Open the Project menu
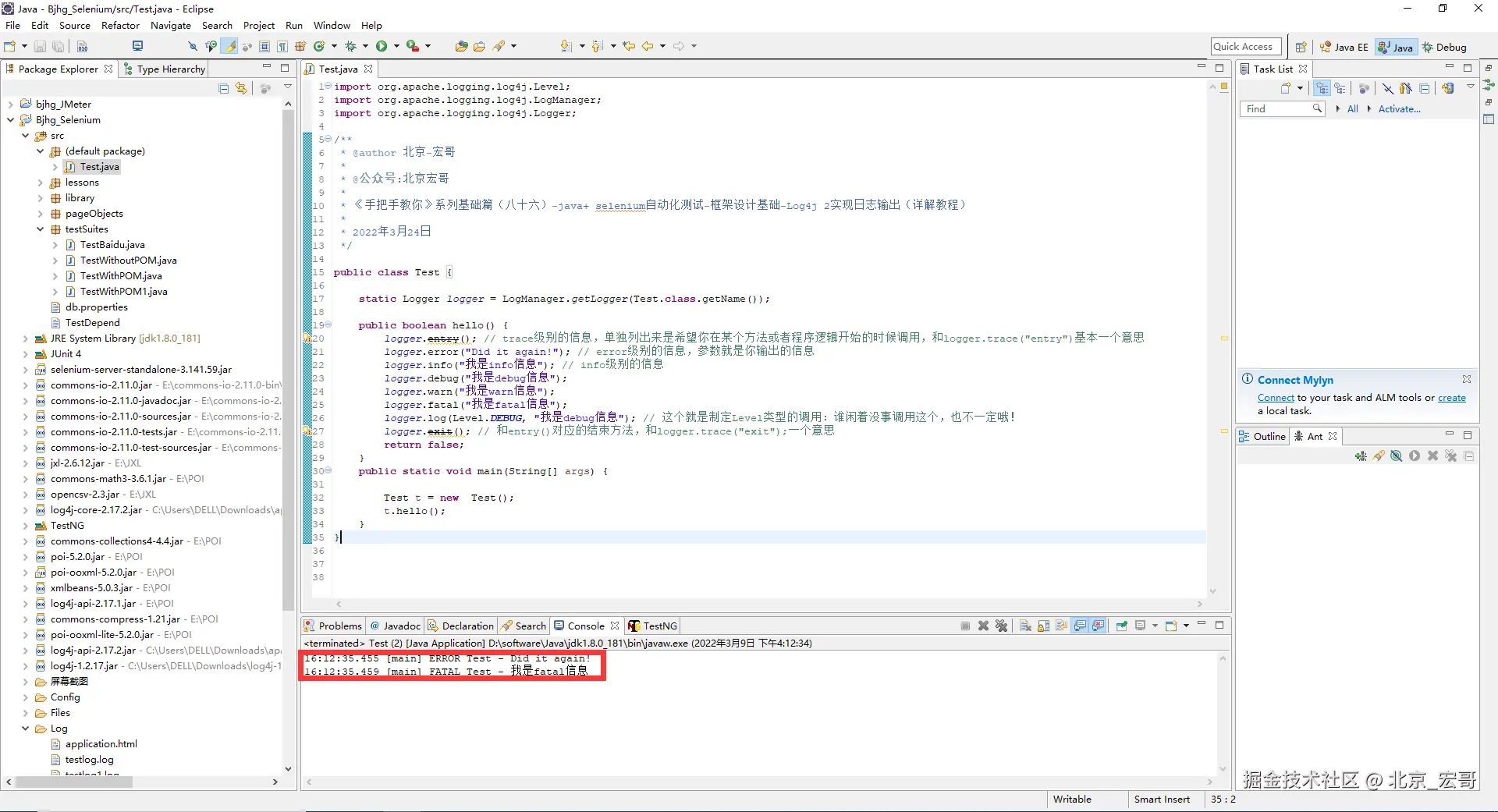Viewport: 1498px width, 812px height. click(x=259, y=26)
